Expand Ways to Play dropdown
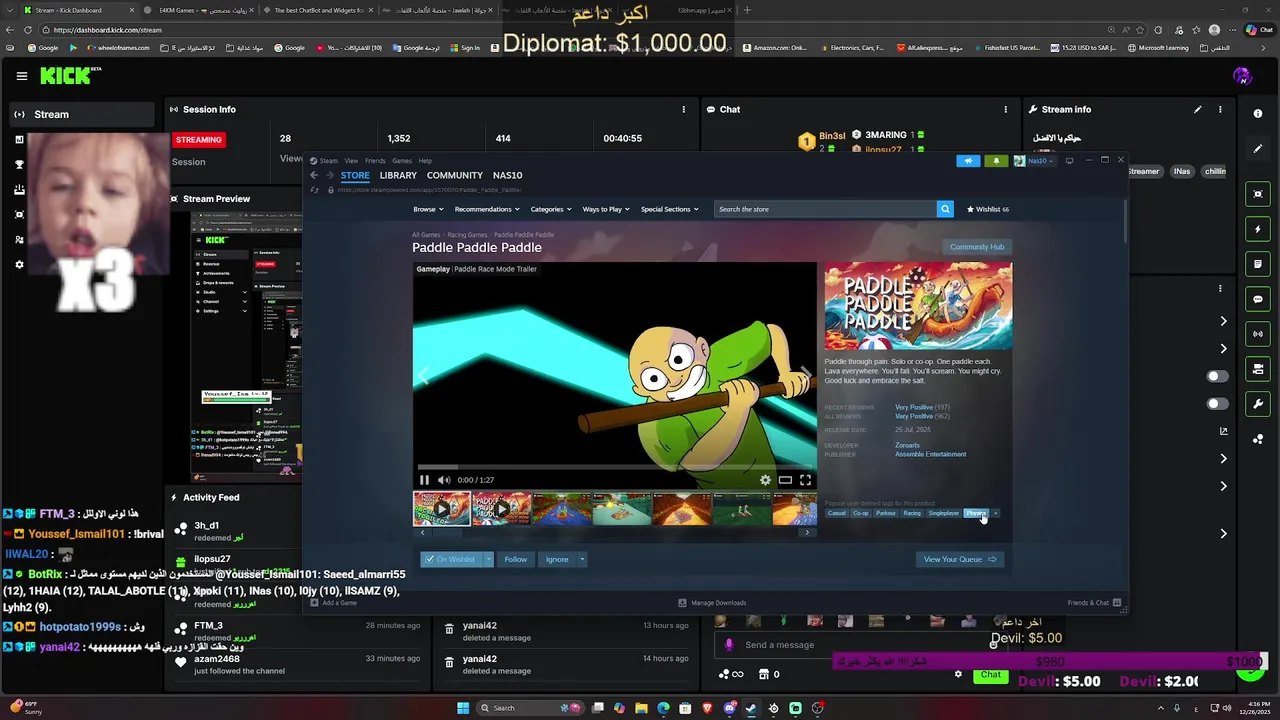Viewport: 1280px width, 720px height. 606,209
